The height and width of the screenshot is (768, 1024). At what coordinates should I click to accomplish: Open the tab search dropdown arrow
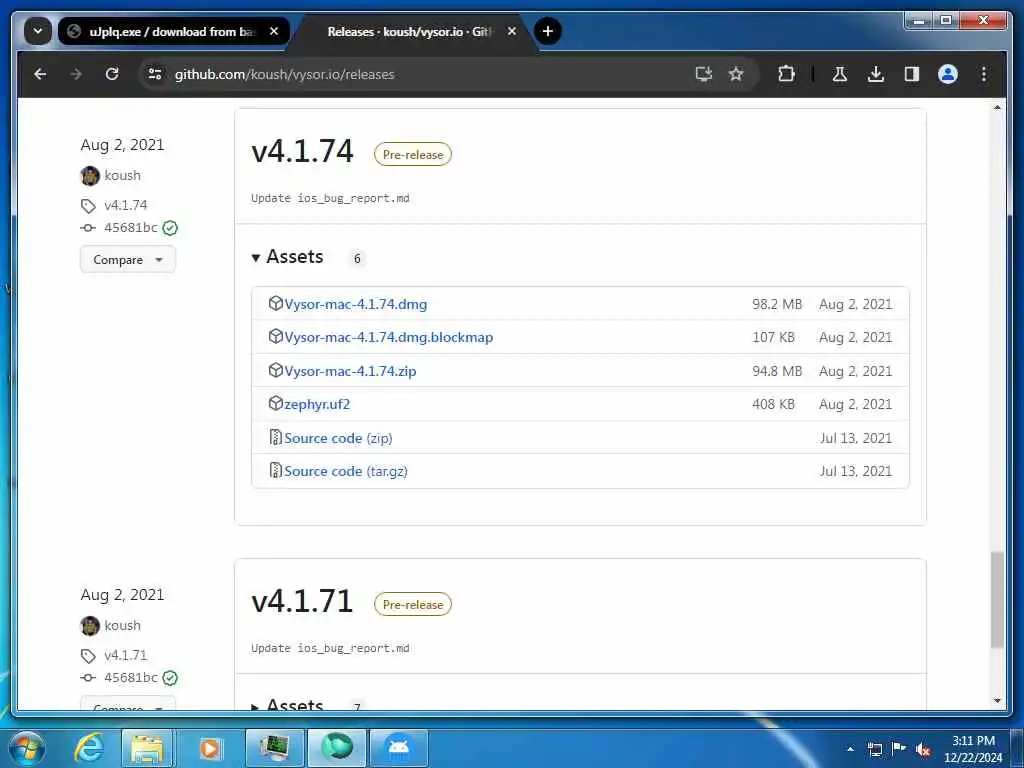pyautogui.click(x=38, y=31)
